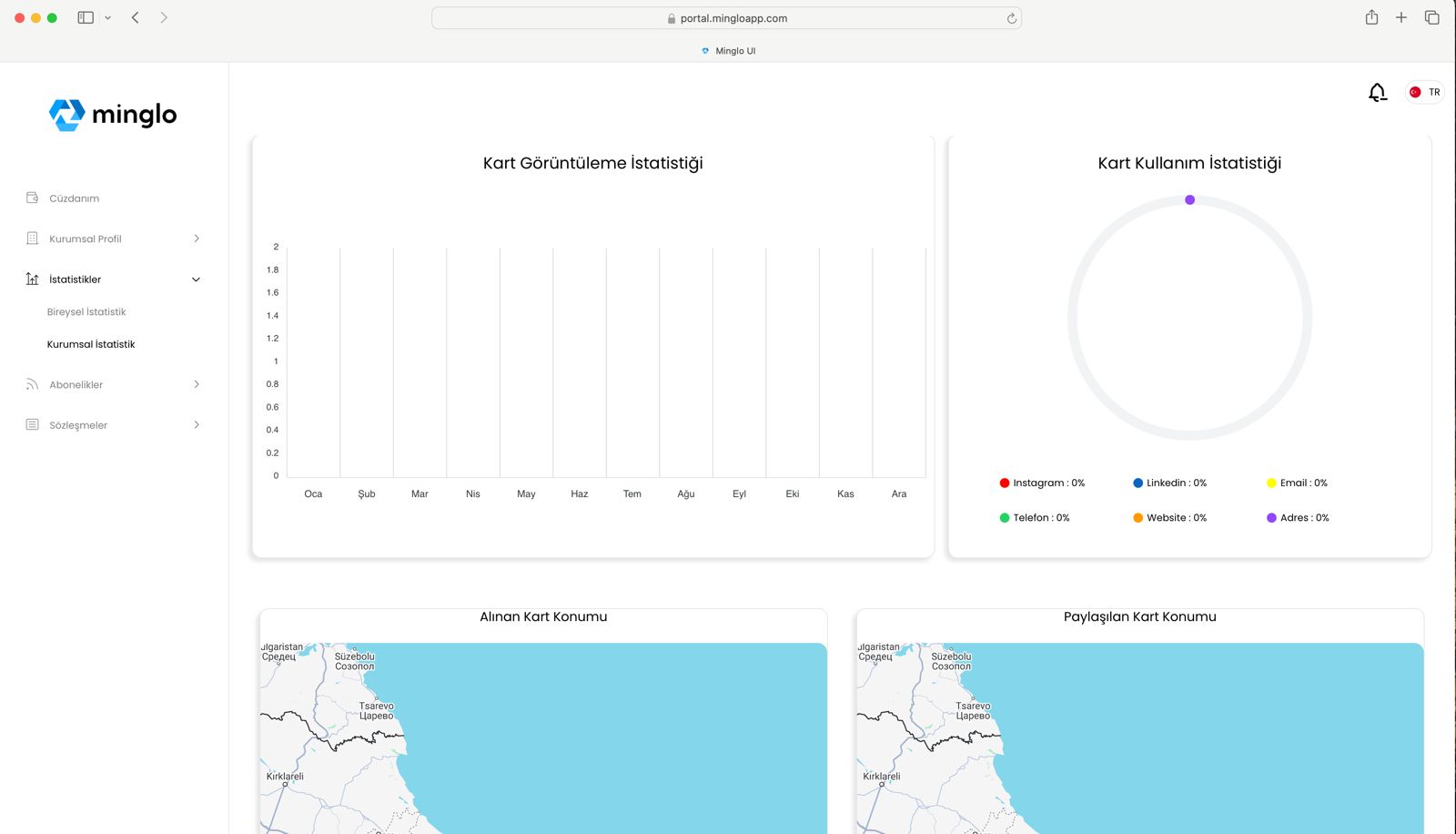The image size is (1456, 834).
Task: Click purple marker on usage donut chart
Action: [1189, 199]
